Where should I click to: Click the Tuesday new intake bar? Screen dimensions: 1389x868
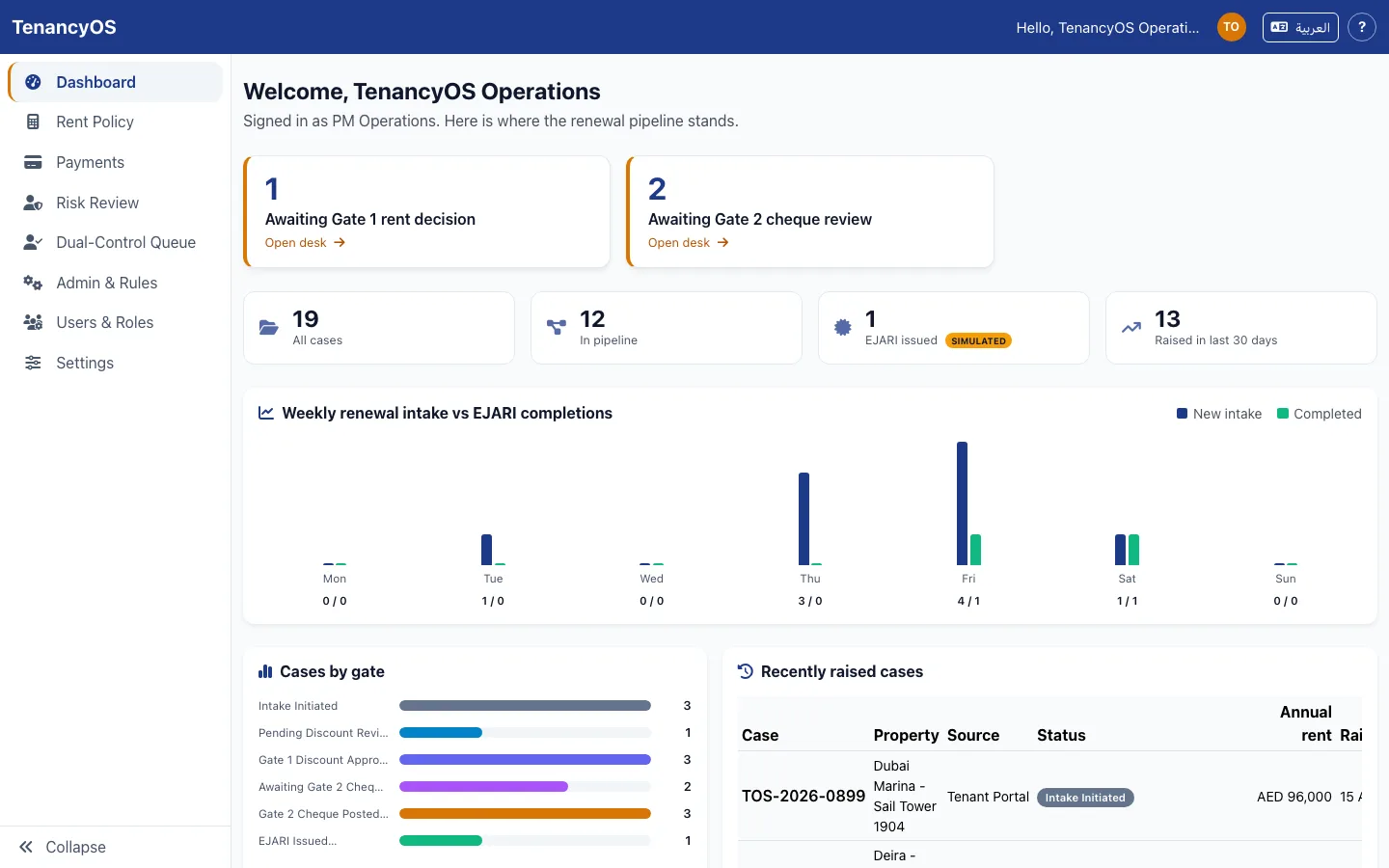coord(486,550)
